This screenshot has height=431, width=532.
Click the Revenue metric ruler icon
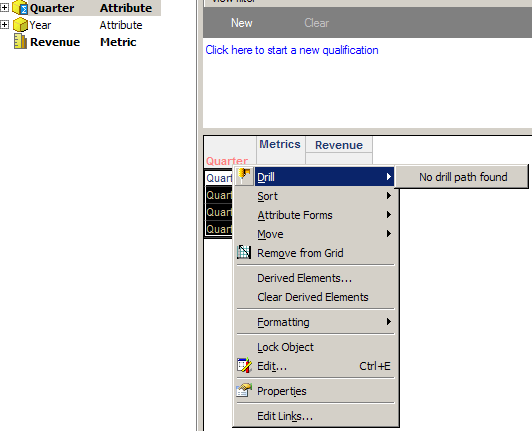coord(20,42)
